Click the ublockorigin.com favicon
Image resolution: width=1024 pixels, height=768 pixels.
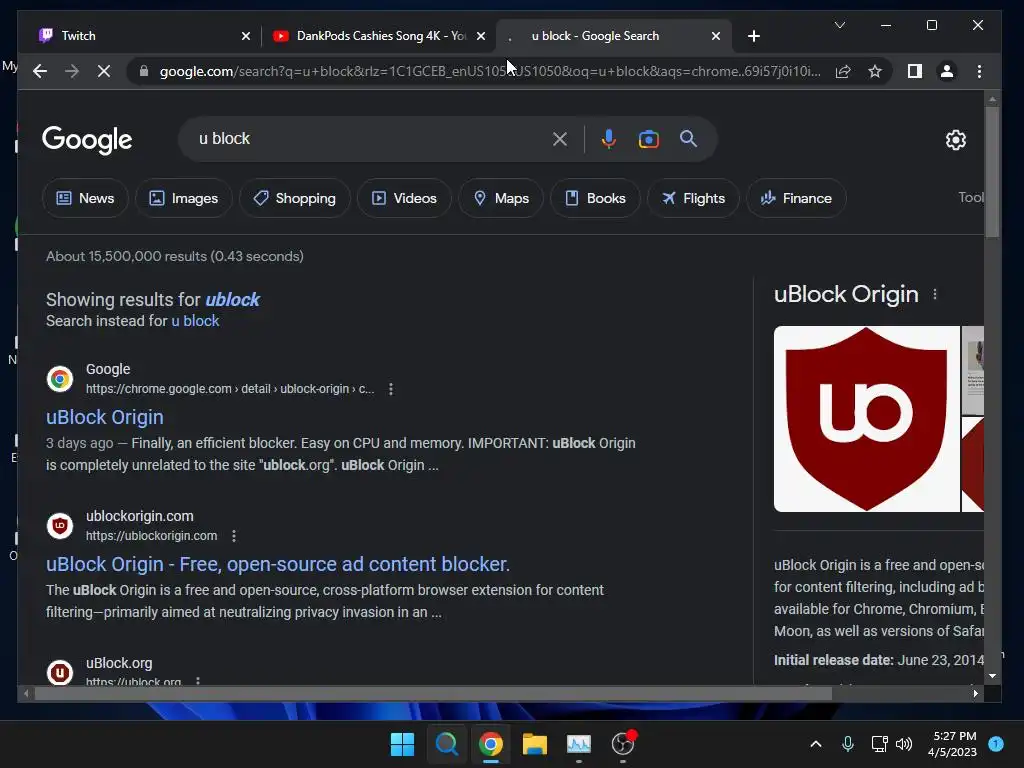pos(60,526)
